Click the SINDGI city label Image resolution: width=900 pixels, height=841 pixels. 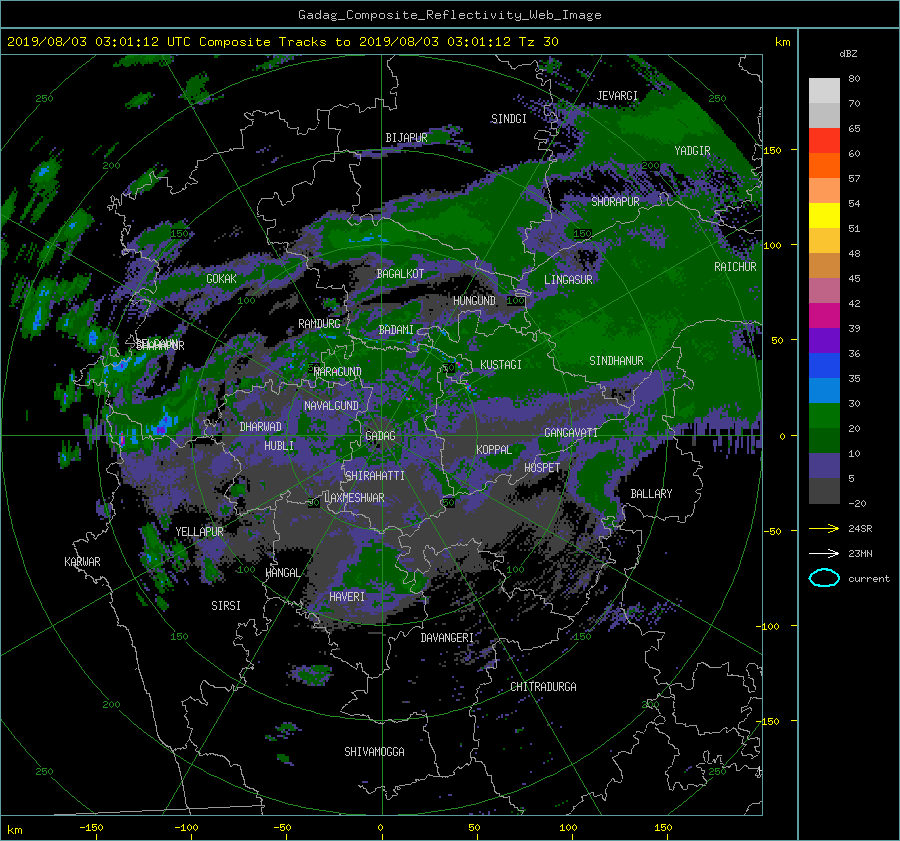(509, 119)
